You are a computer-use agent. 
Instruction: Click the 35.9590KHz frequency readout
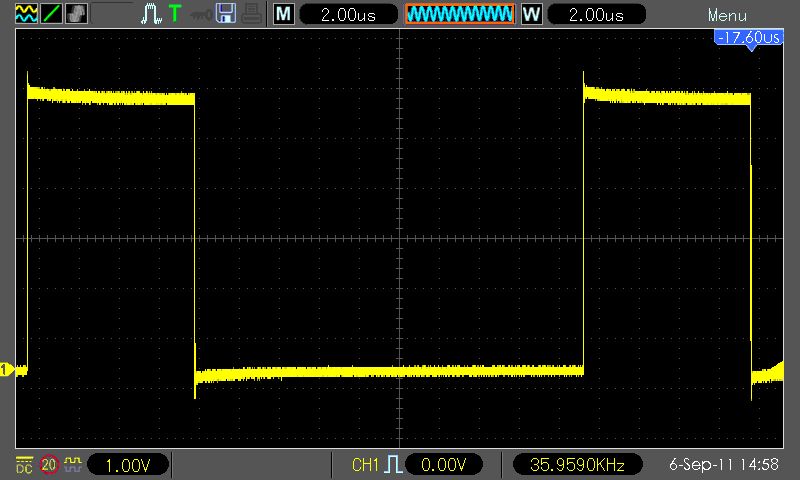coord(577,465)
